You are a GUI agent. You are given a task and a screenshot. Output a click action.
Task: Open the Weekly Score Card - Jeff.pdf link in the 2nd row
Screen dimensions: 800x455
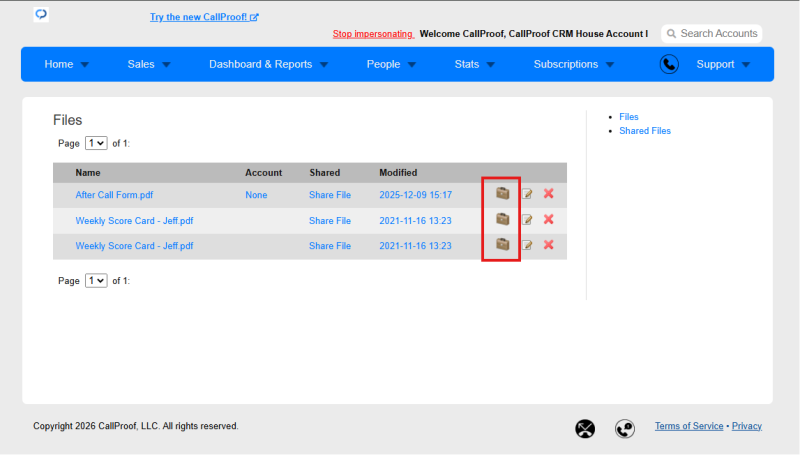click(x=134, y=221)
